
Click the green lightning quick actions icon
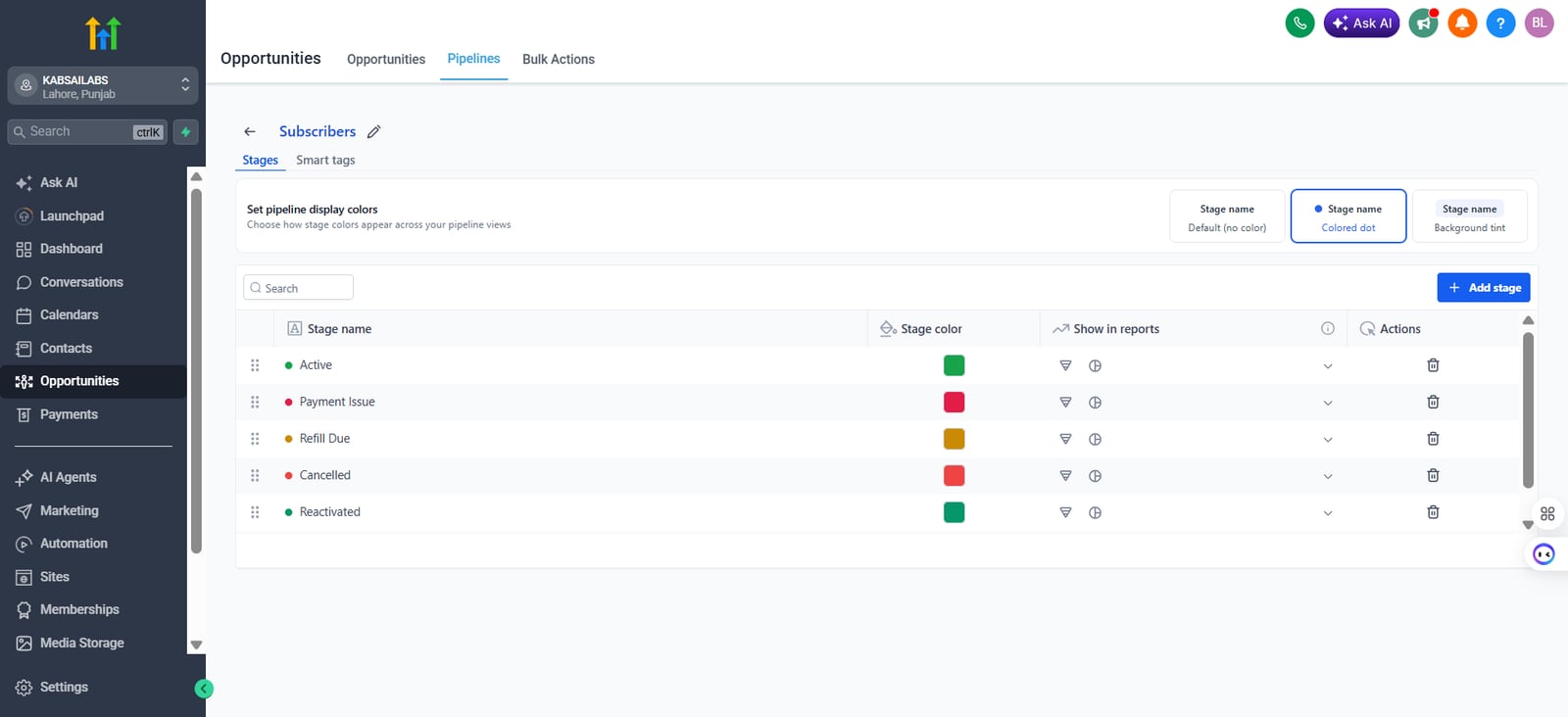click(x=186, y=132)
